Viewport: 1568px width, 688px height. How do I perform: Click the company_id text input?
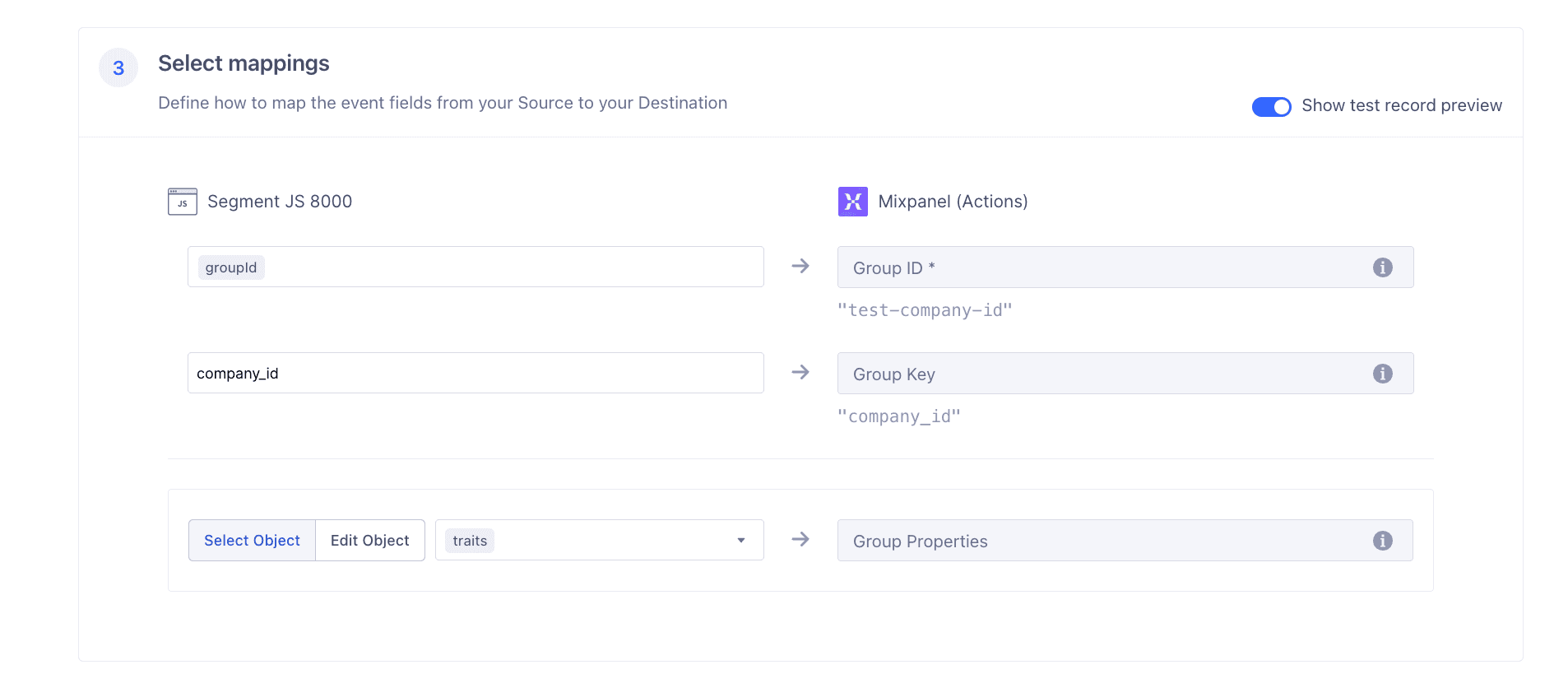tap(476, 374)
